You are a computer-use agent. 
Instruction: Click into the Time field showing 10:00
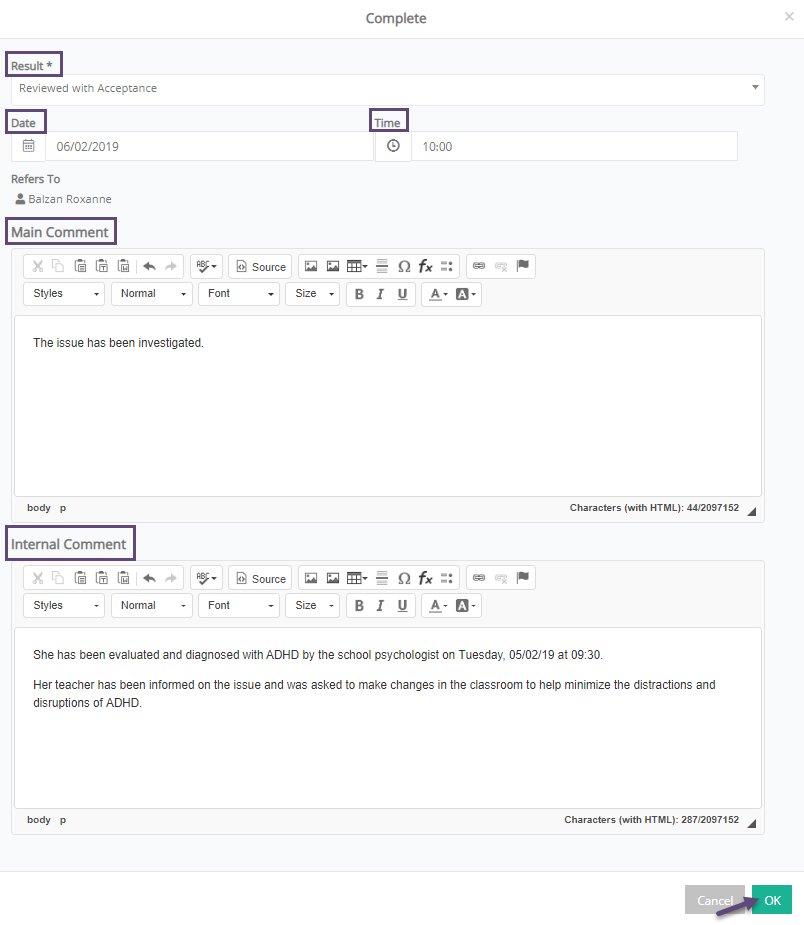point(574,146)
